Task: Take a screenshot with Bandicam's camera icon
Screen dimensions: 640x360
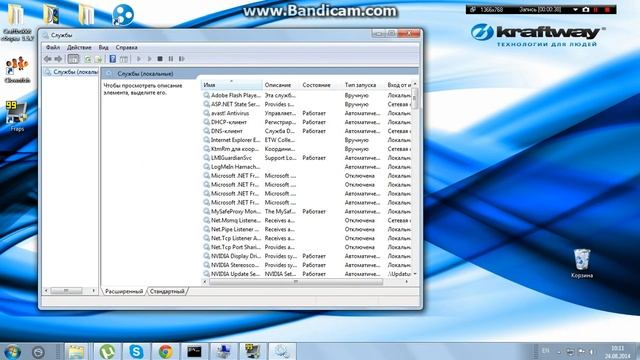Action: click(586, 9)
